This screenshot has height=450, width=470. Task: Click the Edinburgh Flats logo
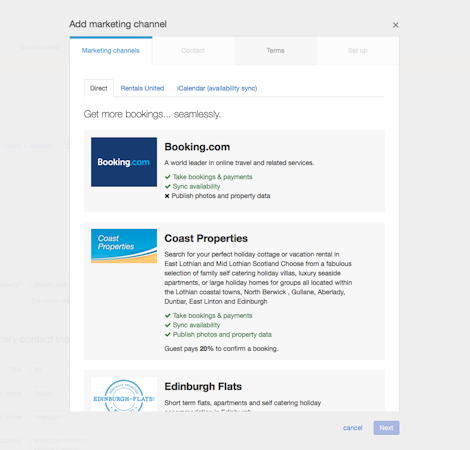pos(124,395)
